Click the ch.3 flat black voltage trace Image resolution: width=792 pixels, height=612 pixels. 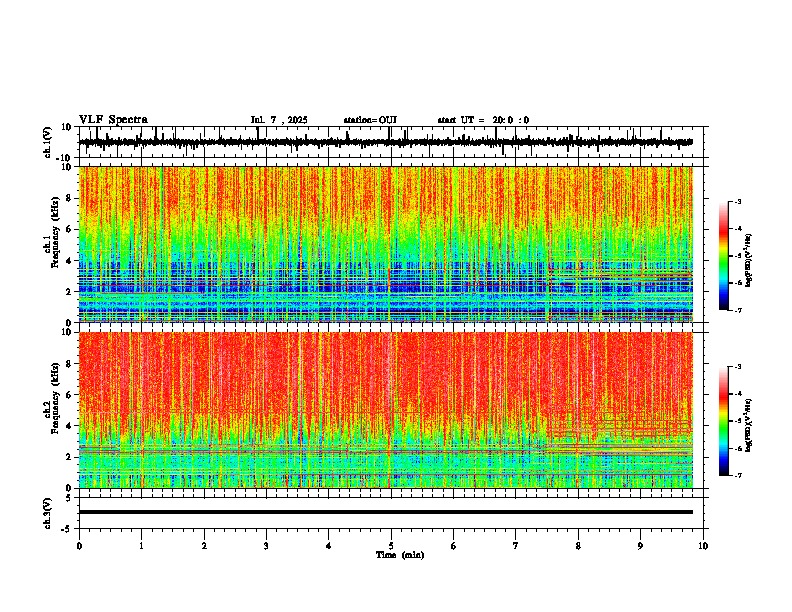click(x=386, y=512)
